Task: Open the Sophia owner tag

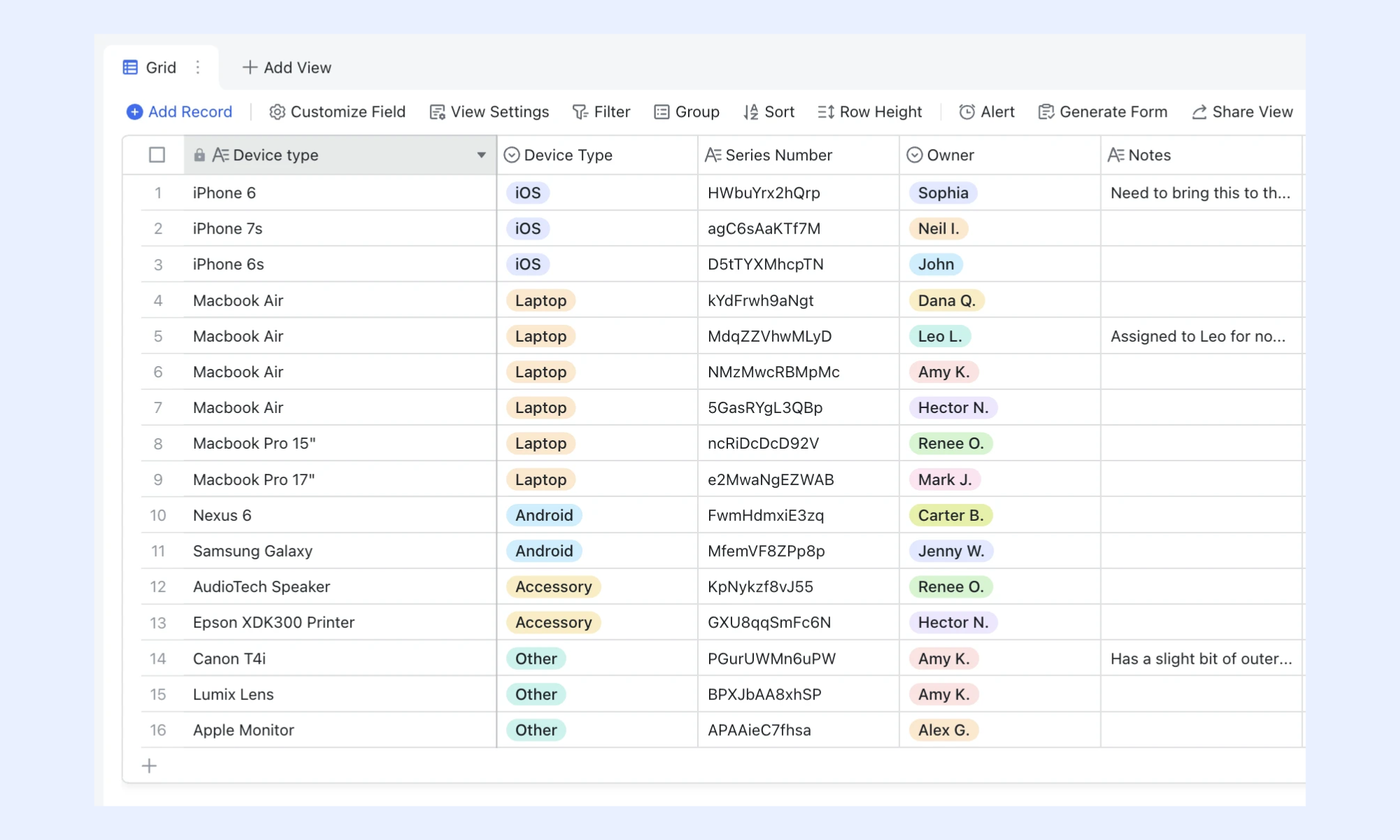Action: [943, 193]
